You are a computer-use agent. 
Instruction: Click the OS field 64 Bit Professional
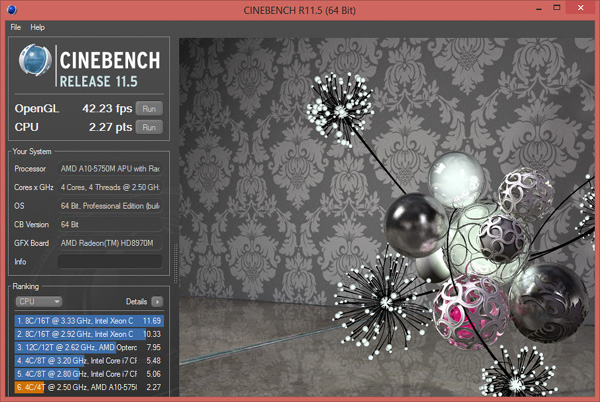[110, 206]
